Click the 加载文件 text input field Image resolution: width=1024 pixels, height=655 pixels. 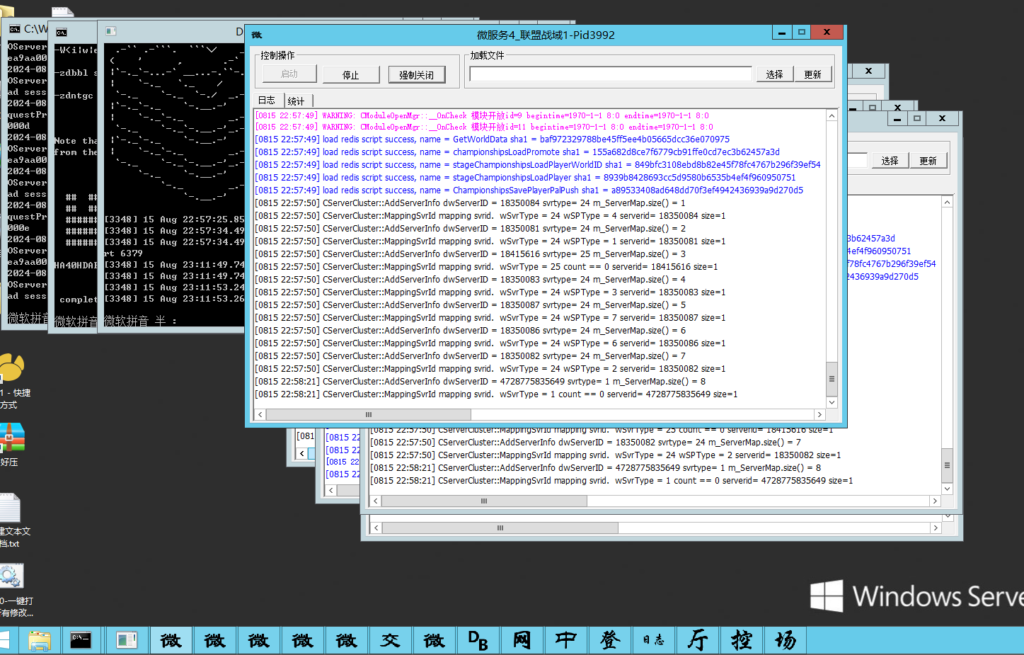pos(610,74)
